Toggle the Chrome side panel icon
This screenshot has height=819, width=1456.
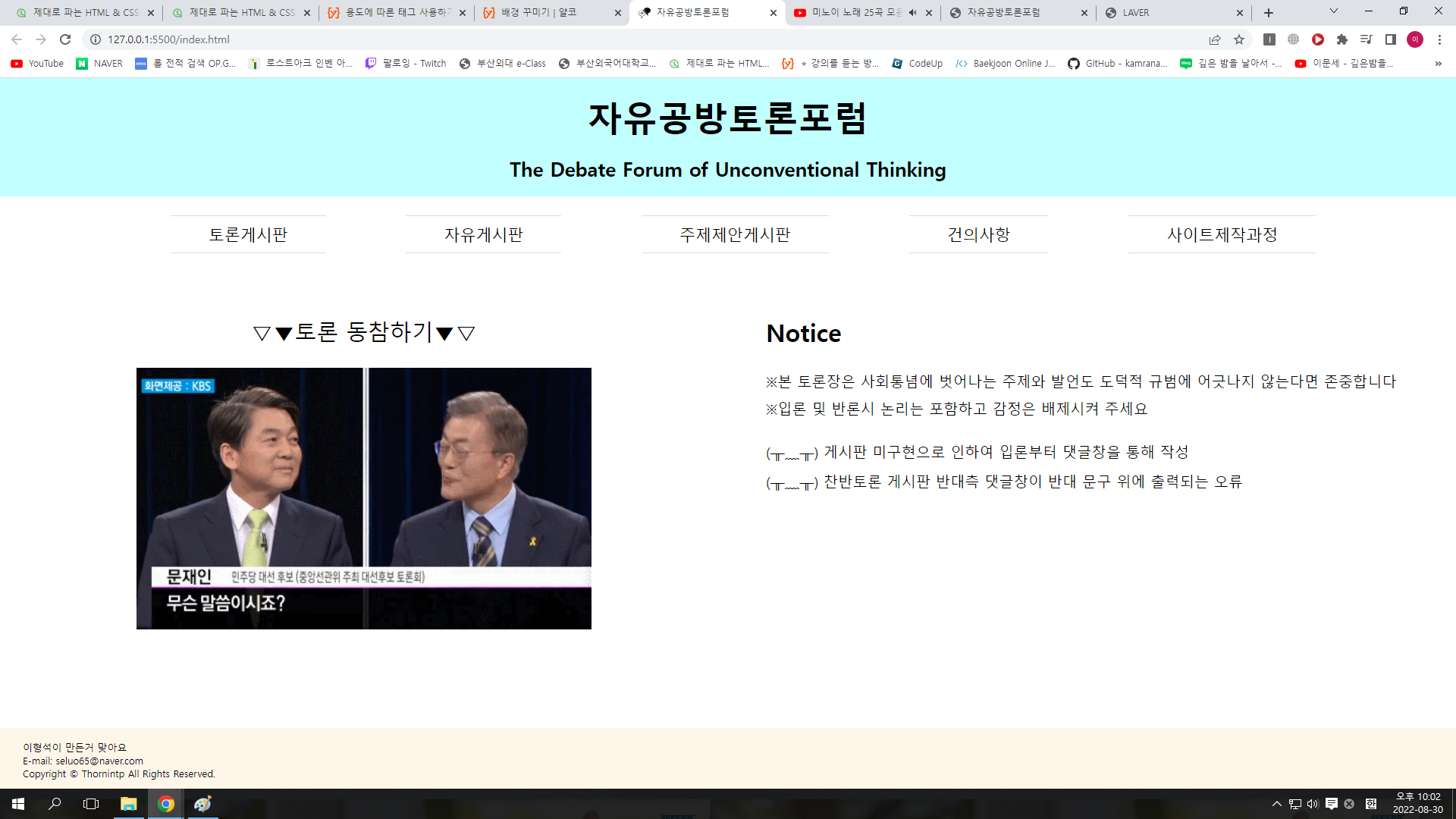tap(1391, 39)
